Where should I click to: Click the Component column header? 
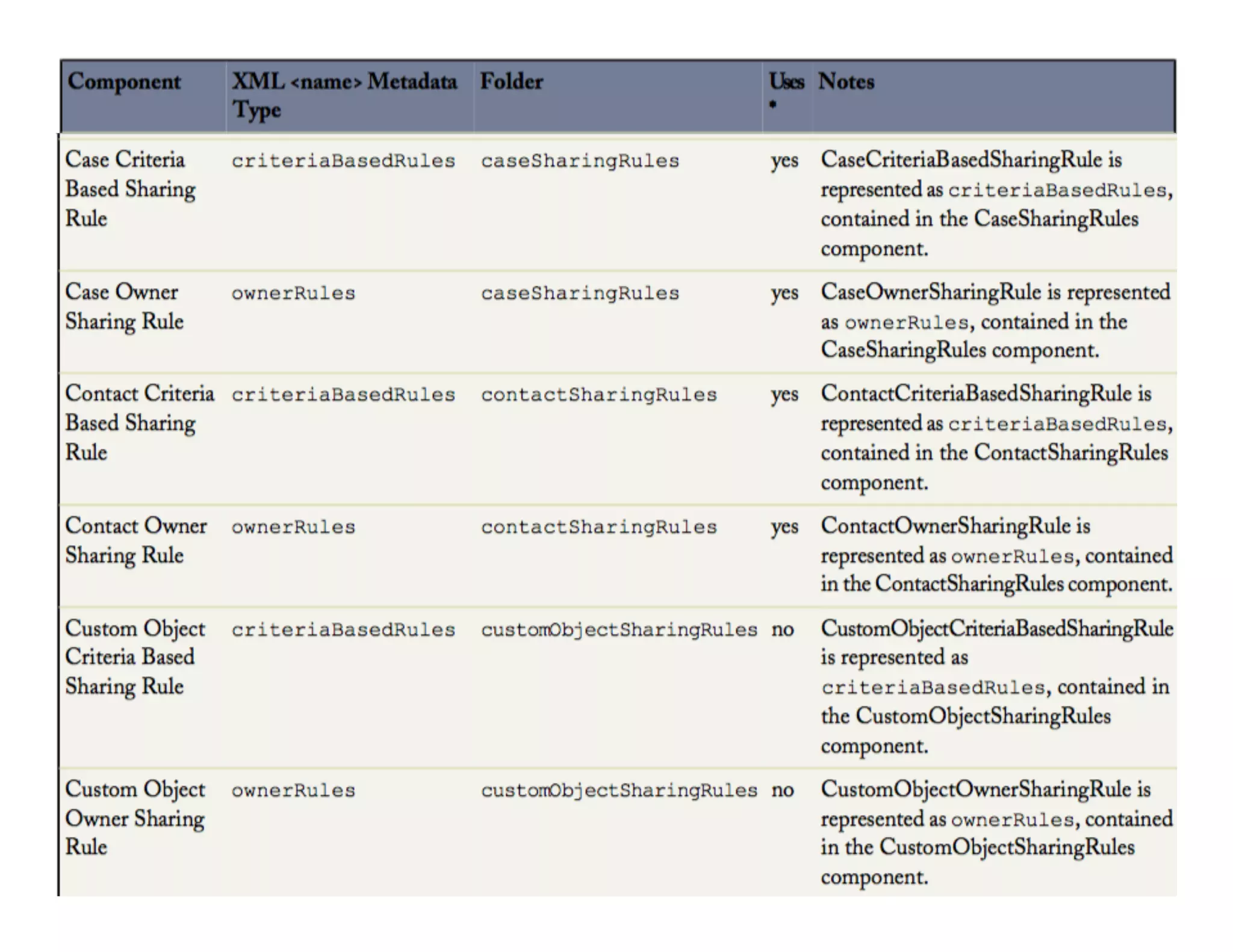(124, 82)
